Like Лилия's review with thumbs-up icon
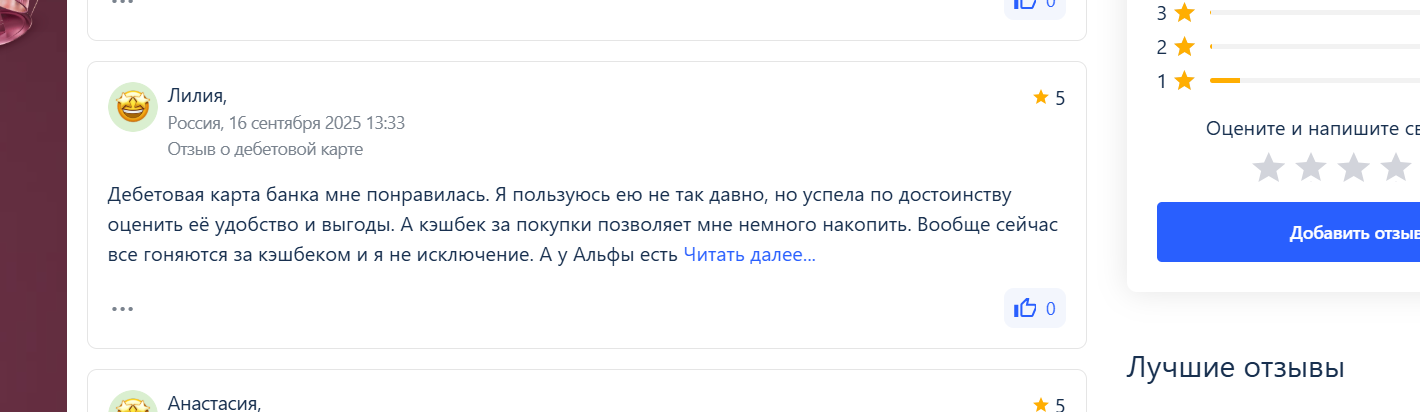Image resolution: width=1420 pixels, height=412 pixels. coord(1034,308)
